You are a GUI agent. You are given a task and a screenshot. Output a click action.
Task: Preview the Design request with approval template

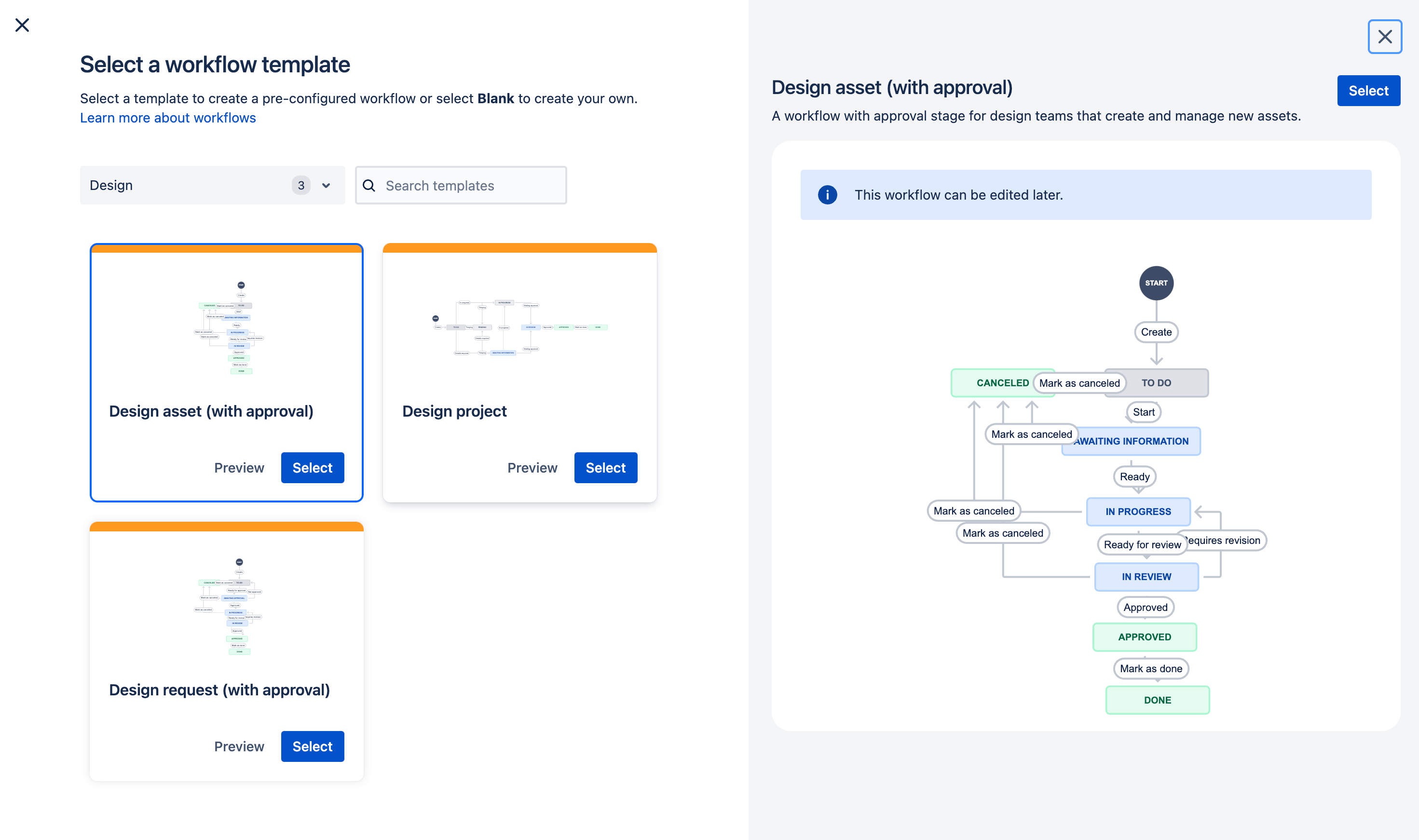(238, 746)
